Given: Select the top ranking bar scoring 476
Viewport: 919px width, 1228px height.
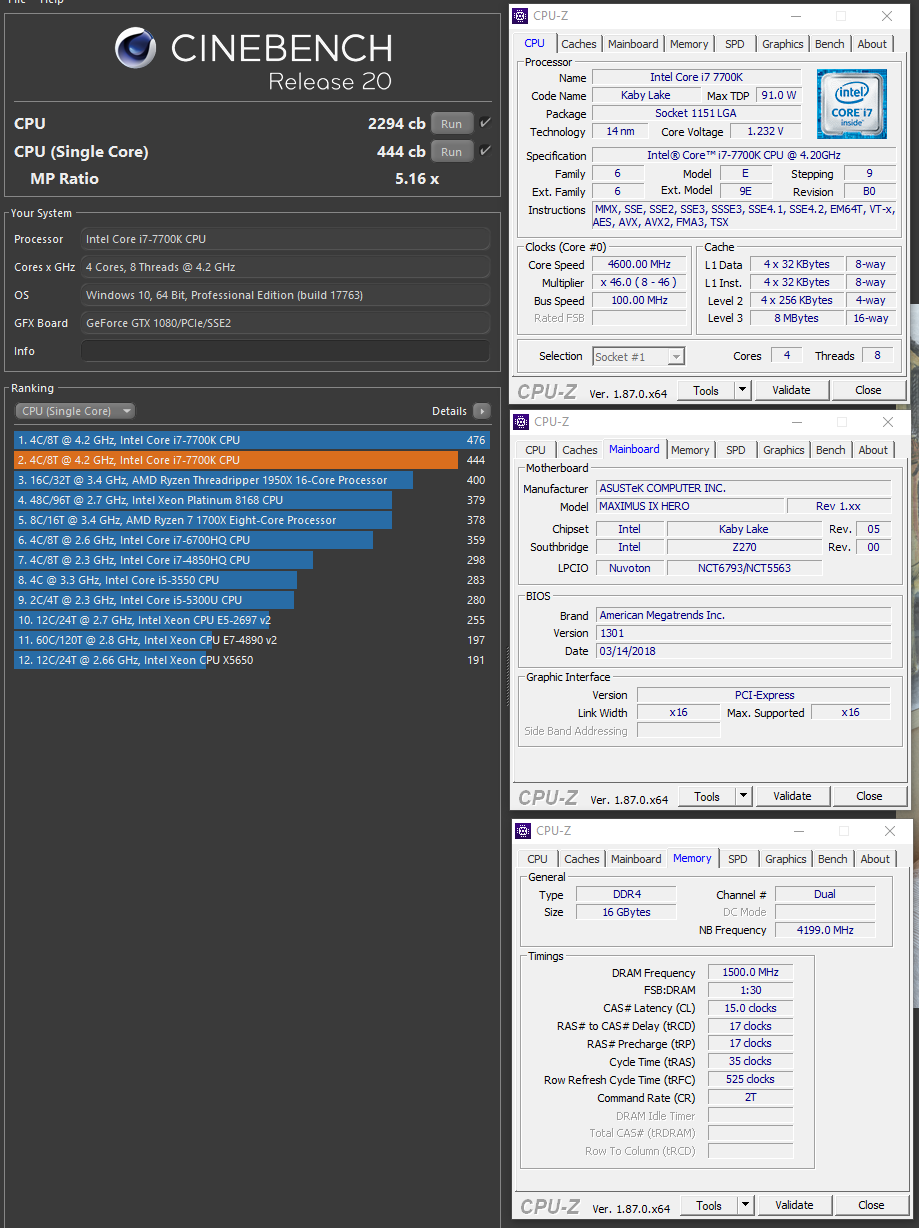Looking at the screenshot, I should tap(252, 440).
